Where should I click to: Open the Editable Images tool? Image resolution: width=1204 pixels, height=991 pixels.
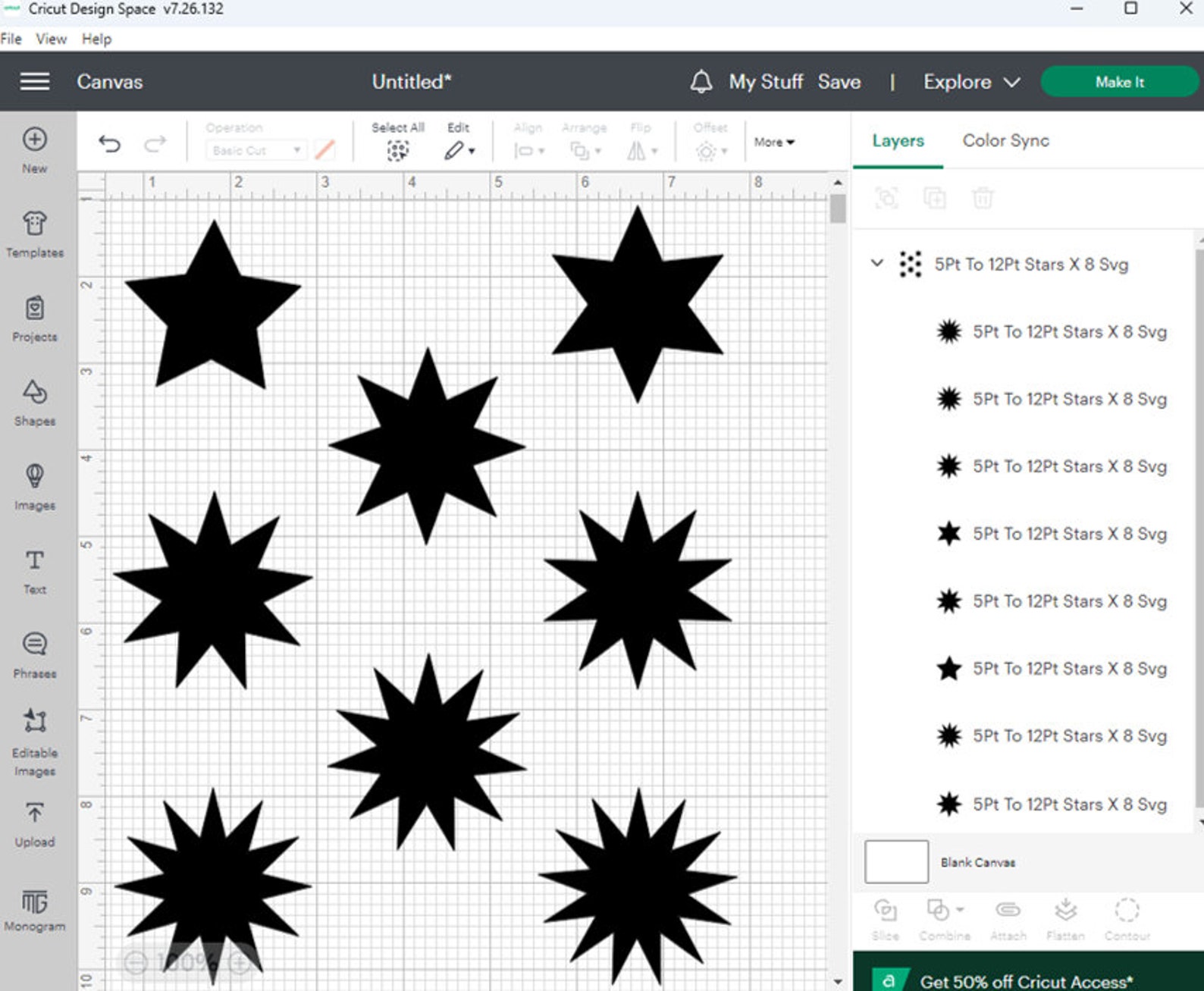[x=35, y=742]
